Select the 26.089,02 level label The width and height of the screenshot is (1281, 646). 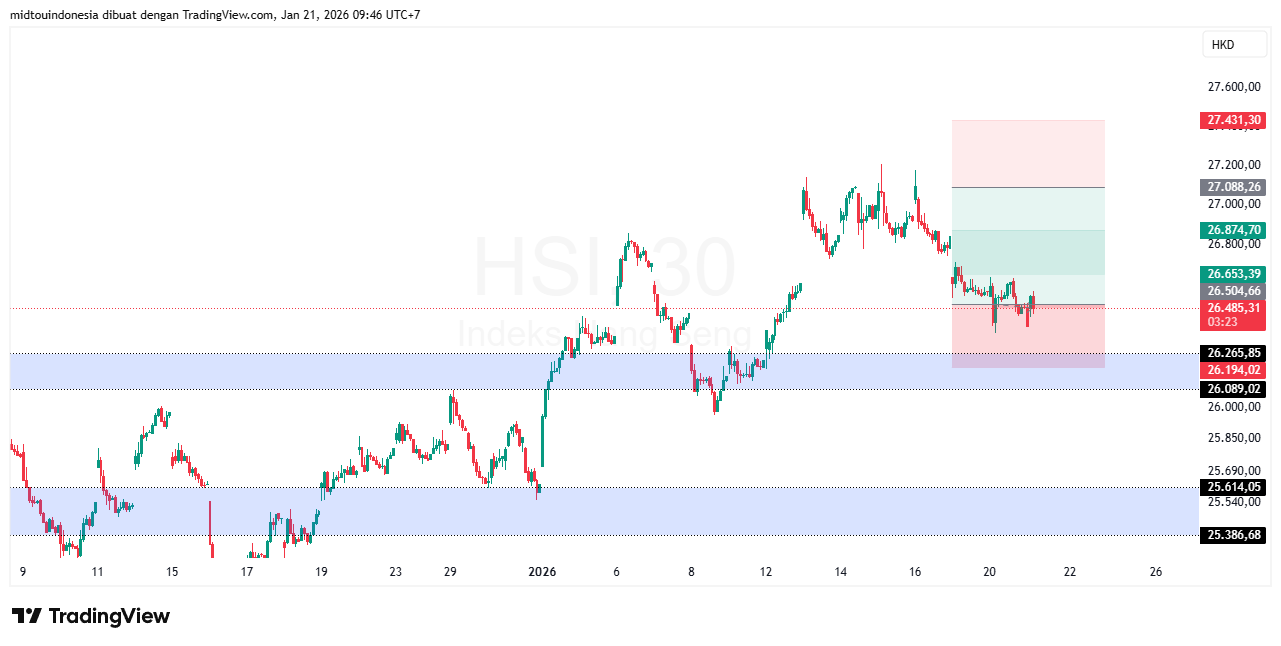tap(1233, 388)
